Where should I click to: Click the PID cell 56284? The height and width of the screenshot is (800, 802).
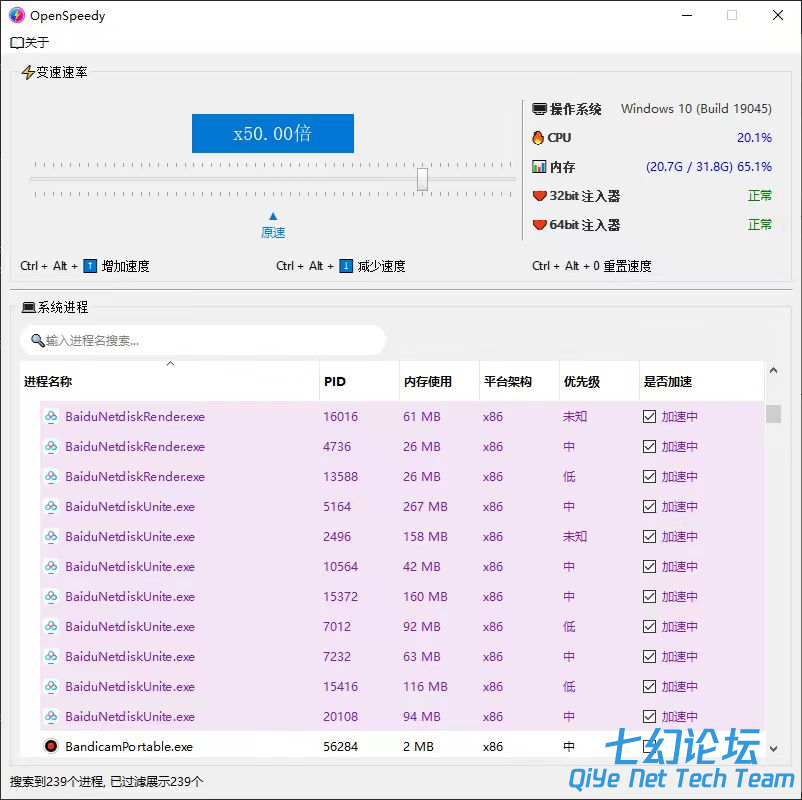coord(341,747)
